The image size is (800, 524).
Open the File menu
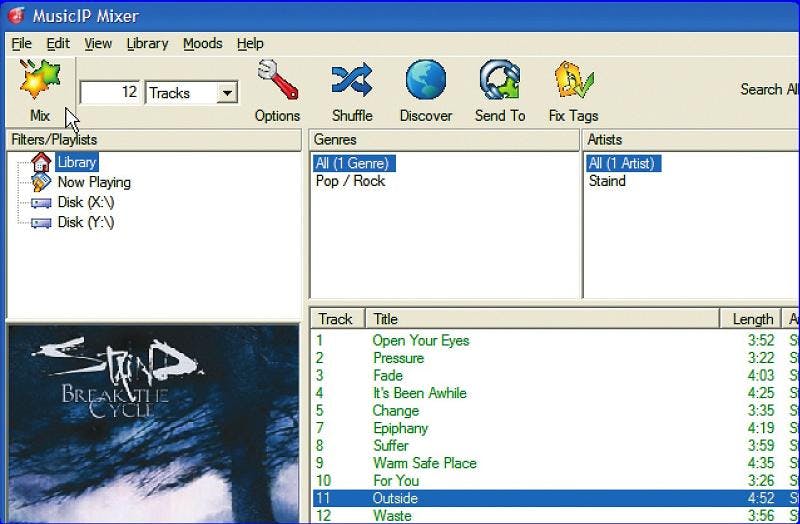(21, 43)
